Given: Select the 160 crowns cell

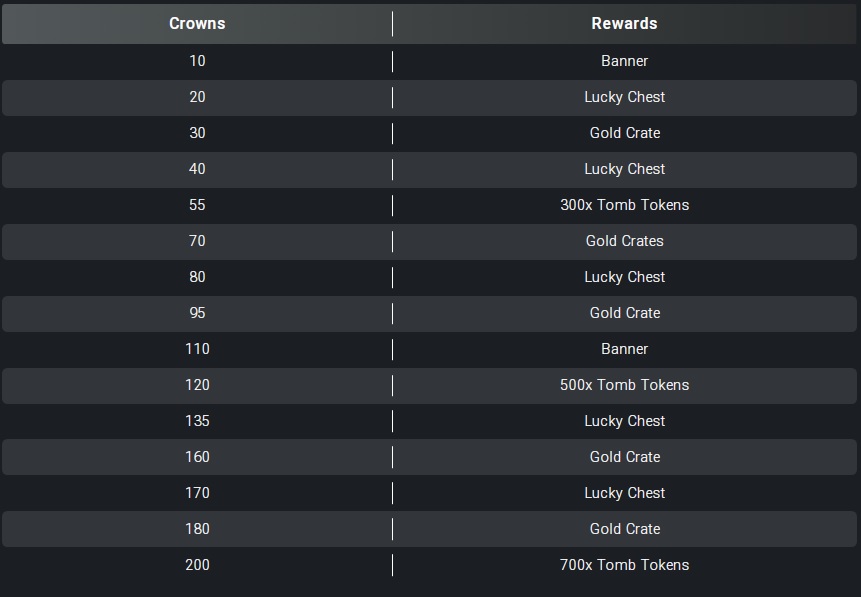Looking at the screenshot, I should point(197,457).
